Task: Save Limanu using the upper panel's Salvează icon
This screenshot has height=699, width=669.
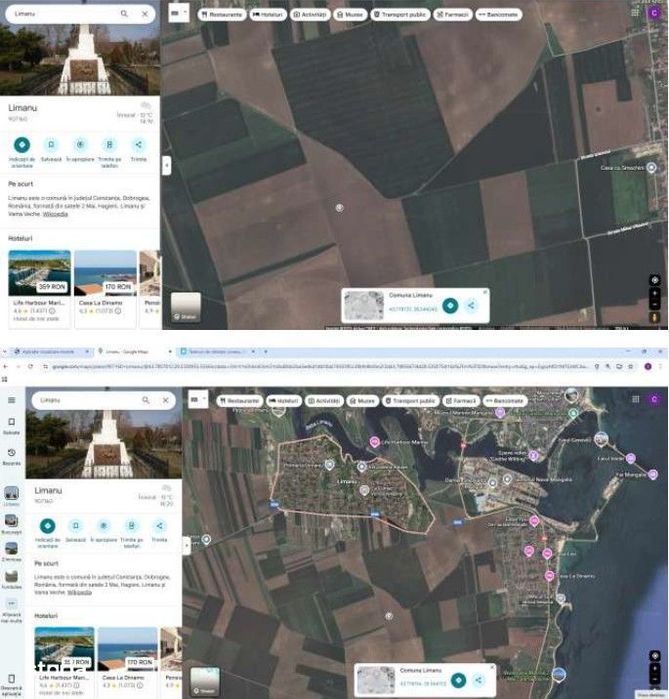Action: 51,145
